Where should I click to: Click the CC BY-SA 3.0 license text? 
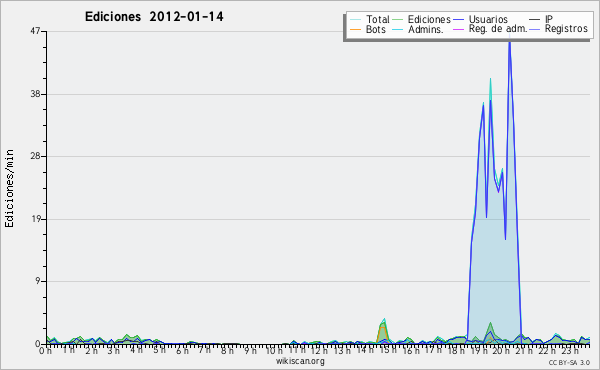pos(569,362)
